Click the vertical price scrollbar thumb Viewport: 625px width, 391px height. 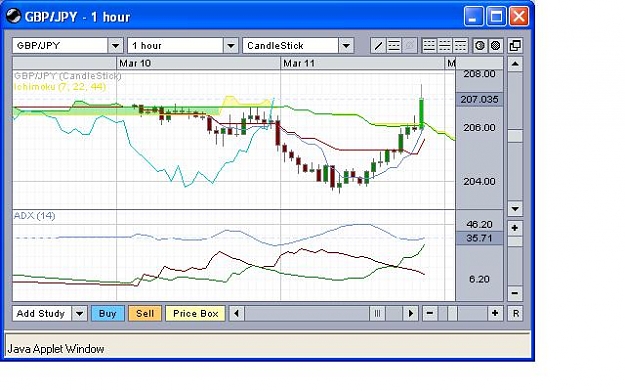point(515,136)
